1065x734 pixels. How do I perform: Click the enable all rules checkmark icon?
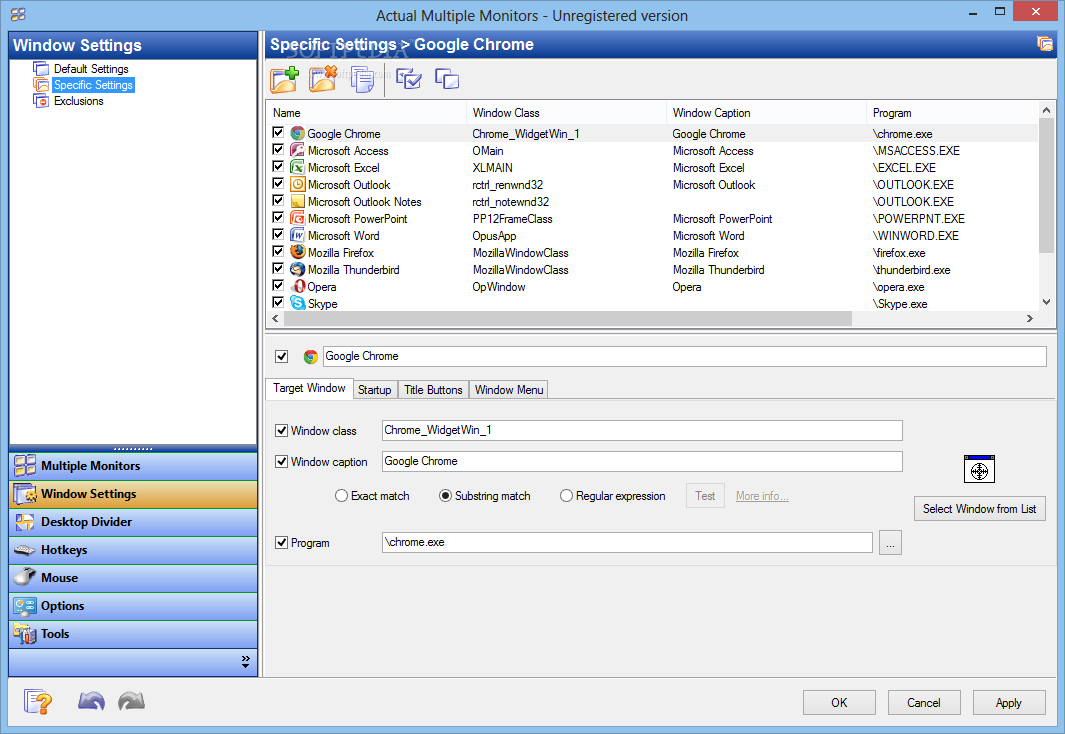coord(409,79)
